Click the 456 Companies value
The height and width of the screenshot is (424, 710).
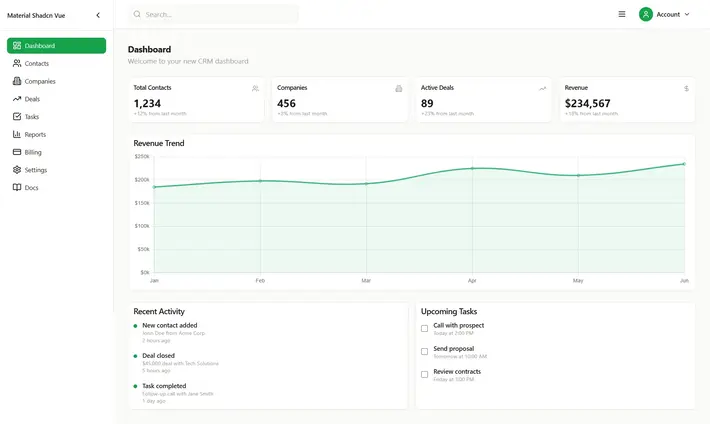(x=286, y=103)
